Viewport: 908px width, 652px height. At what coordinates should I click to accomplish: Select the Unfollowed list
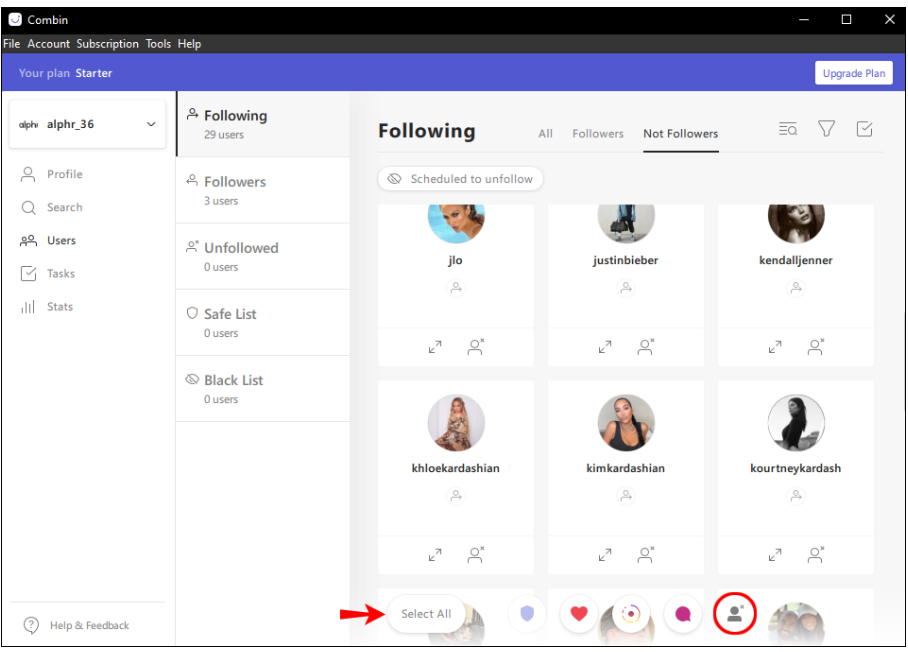263,256
